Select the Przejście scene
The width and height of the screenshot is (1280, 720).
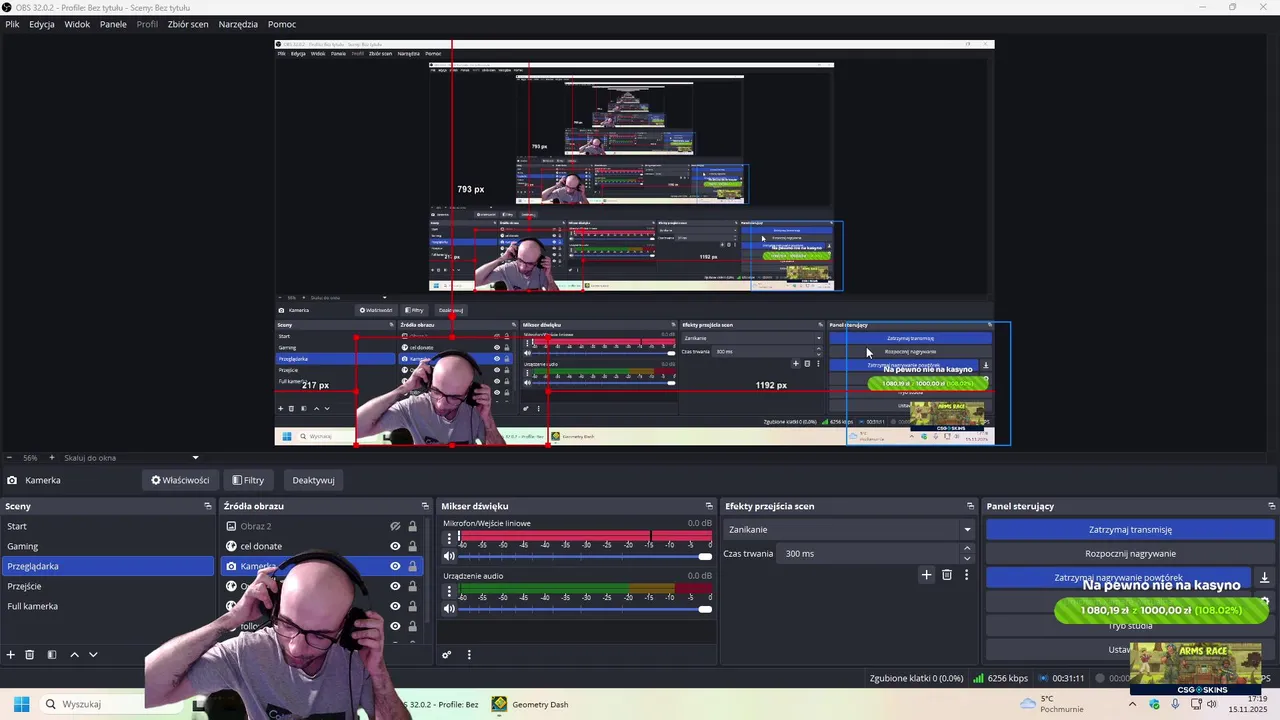pos(107,586)
